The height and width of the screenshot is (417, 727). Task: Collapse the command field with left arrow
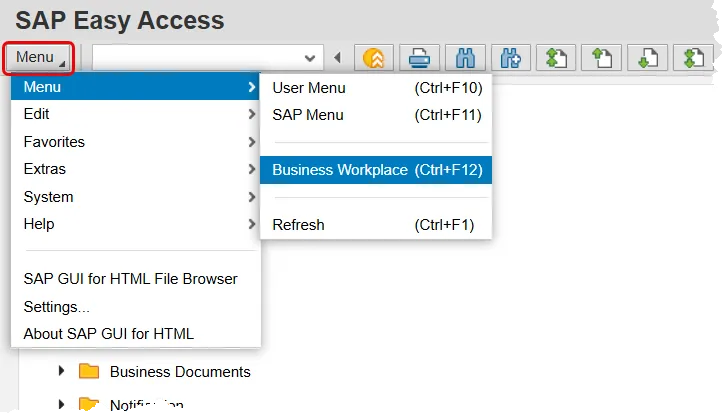click(337, 58)
